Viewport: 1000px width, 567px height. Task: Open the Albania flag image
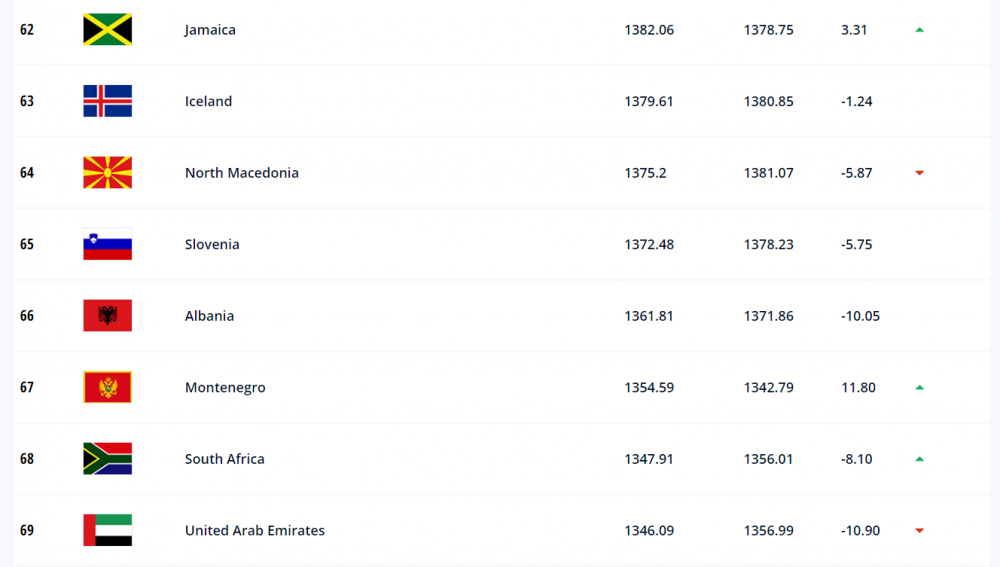pyautogui.click(x=107, y=315)
